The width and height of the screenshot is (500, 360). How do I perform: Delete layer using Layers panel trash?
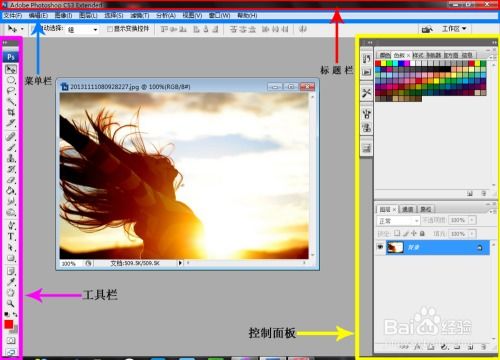click(483, 347)
